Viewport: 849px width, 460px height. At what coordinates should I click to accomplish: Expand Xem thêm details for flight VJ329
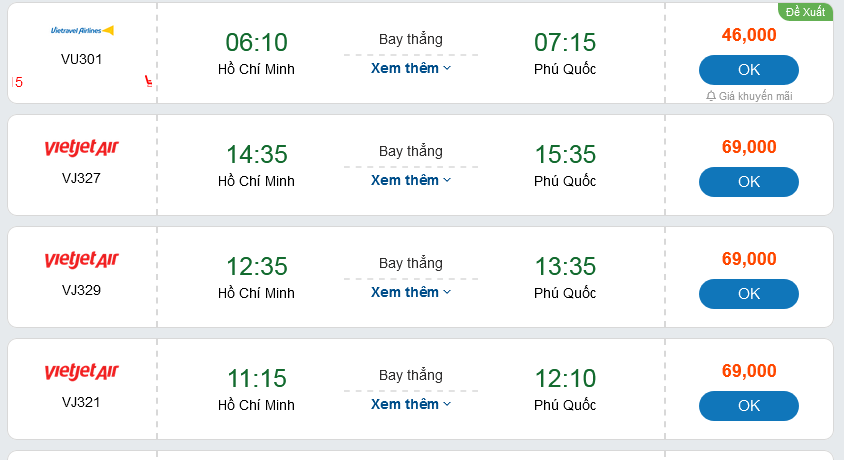point(411,292)
